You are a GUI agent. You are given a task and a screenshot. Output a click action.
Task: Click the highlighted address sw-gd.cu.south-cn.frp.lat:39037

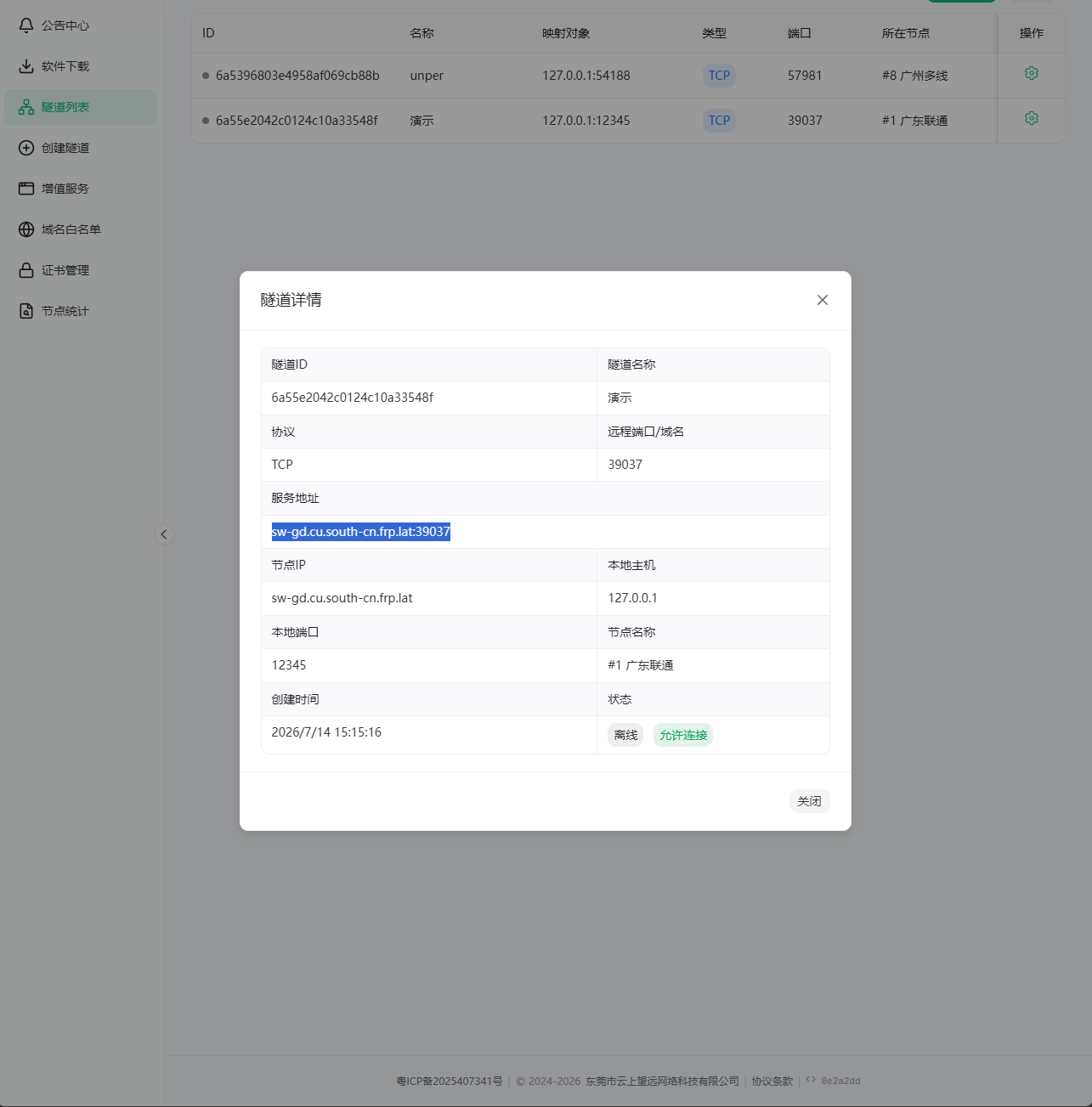point(360,532)
